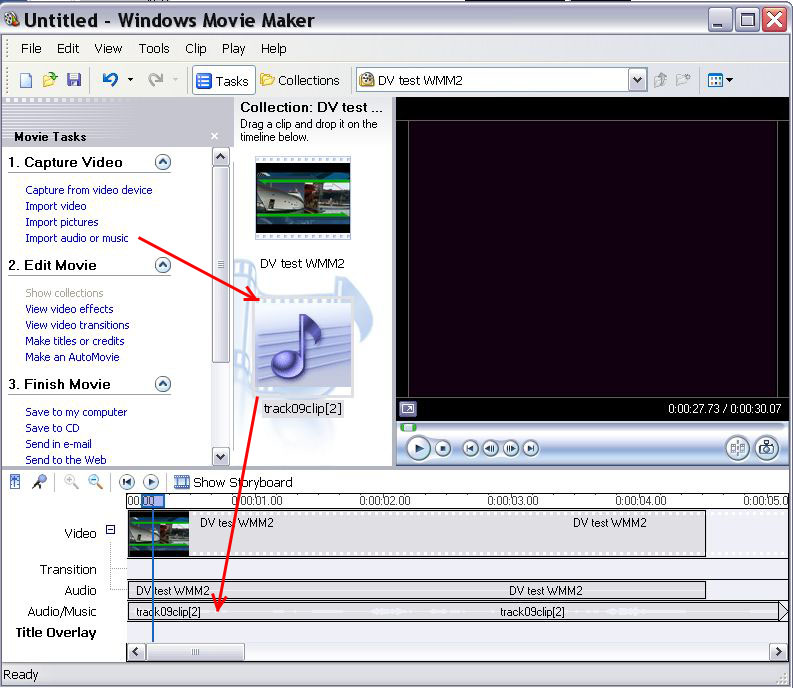The width and height of the screenshot is (793, 688).
Task: Click the monitor Play button
Action: tap(418, 449)
